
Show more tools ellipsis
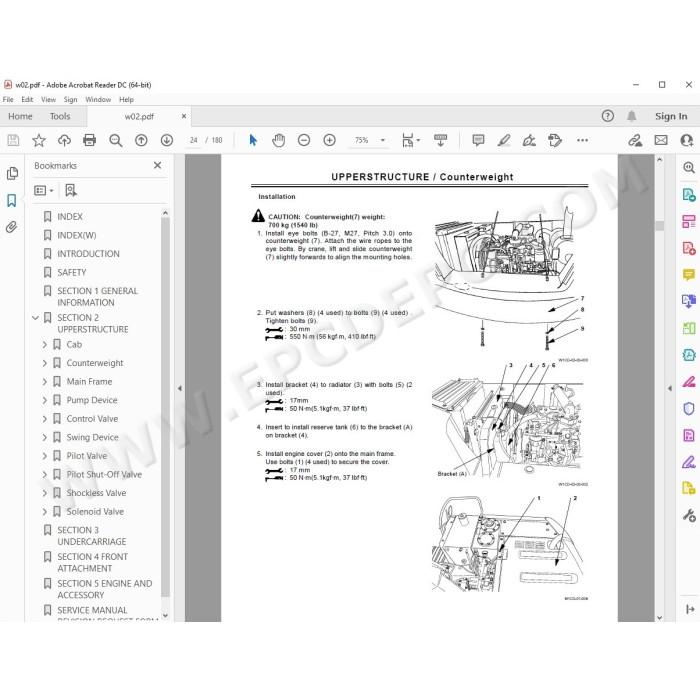point(582,140)
